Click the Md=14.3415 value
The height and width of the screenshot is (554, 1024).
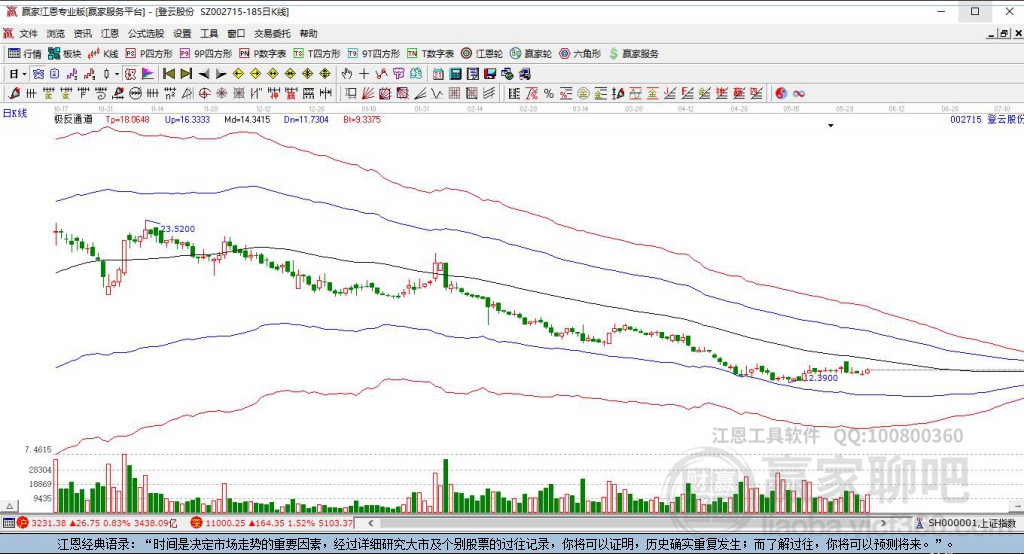(247, 120)
